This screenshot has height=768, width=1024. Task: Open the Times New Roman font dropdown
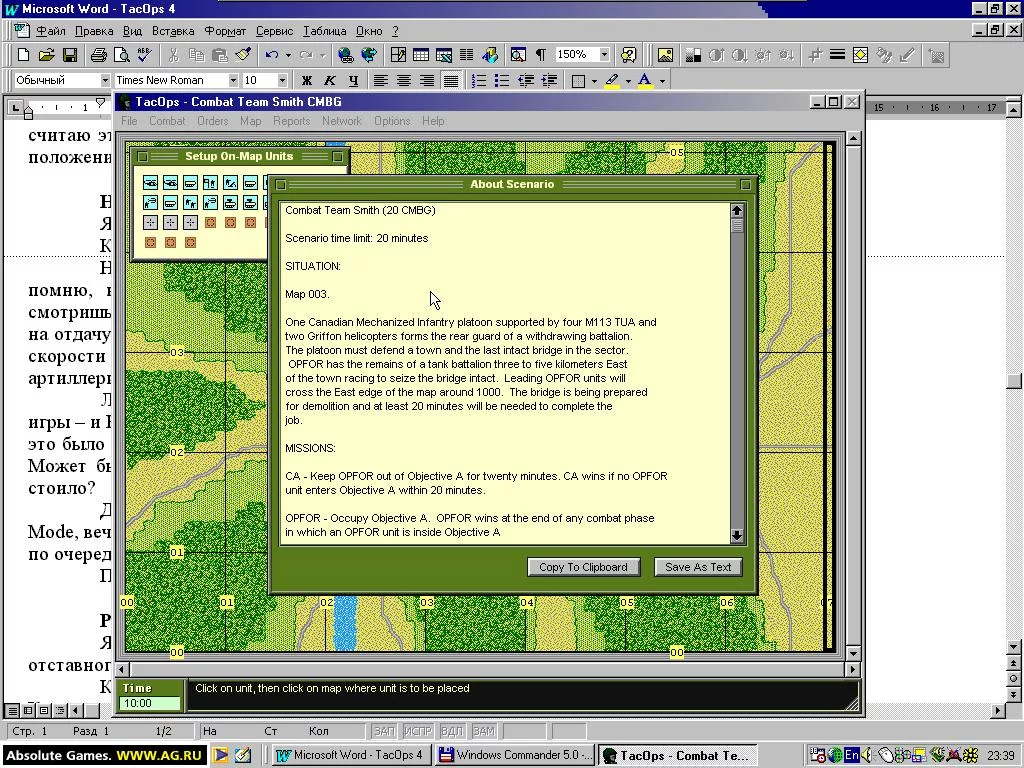point(233,80)
